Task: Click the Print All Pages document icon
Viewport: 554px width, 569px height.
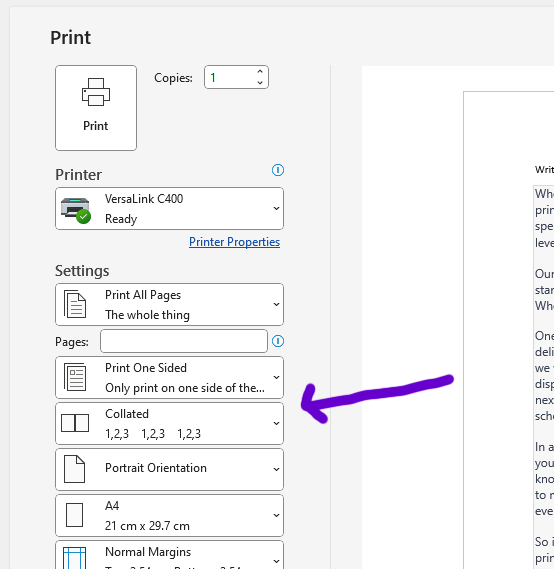Action: tap(75, 304)
